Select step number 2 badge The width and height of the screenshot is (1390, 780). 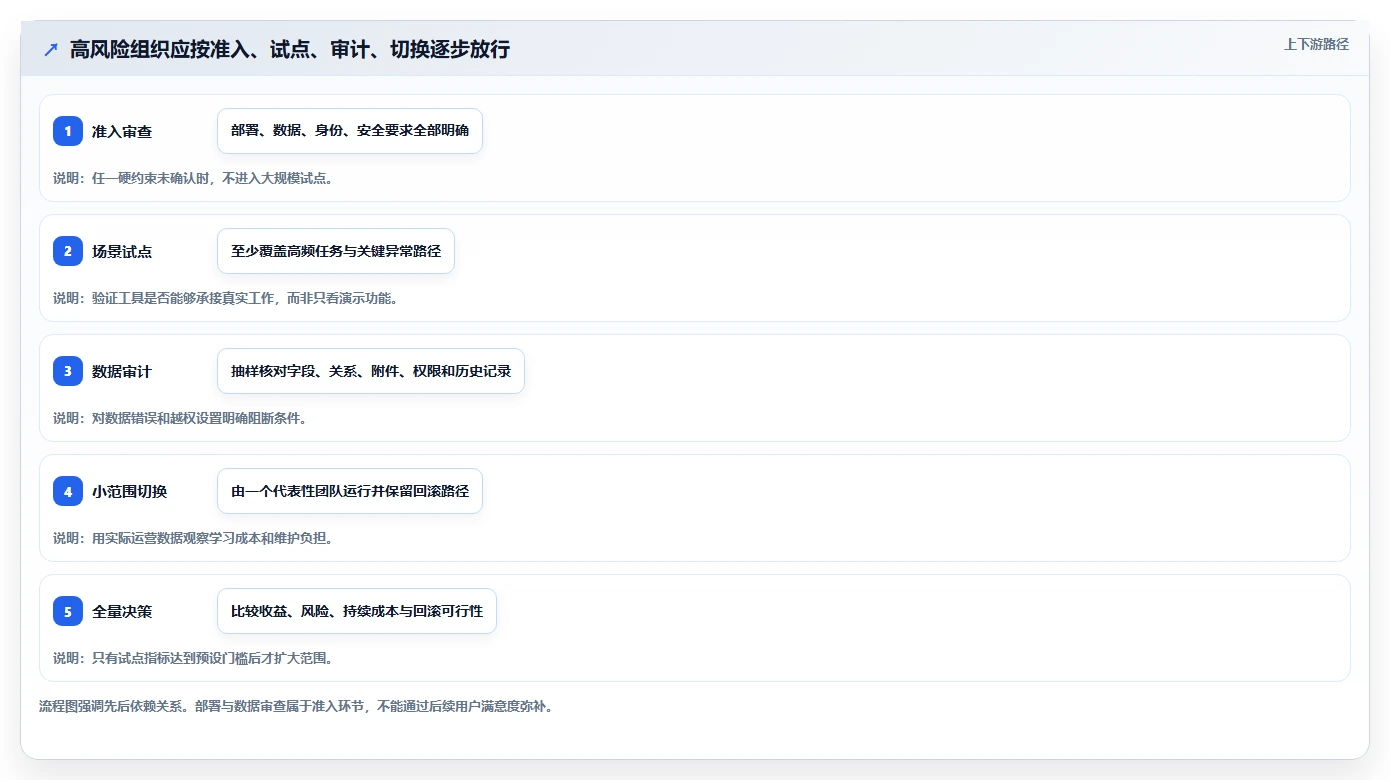click(x=68, y=251)
